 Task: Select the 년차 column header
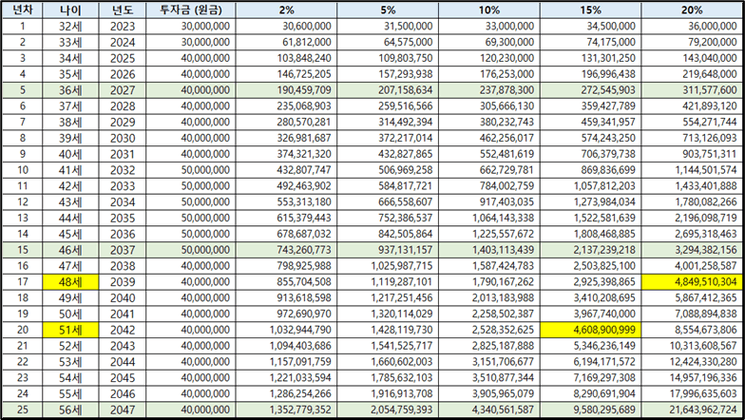22,10
